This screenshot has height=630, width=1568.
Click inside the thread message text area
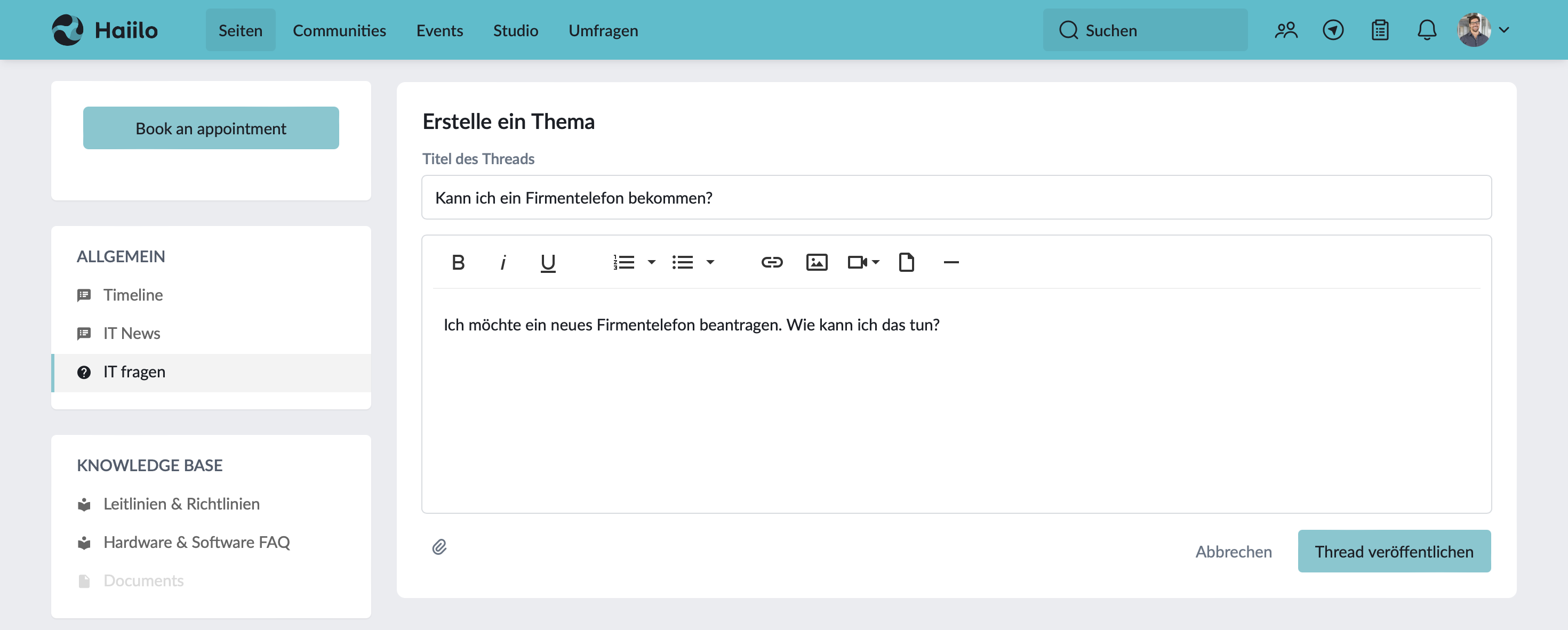coord(956,401)
